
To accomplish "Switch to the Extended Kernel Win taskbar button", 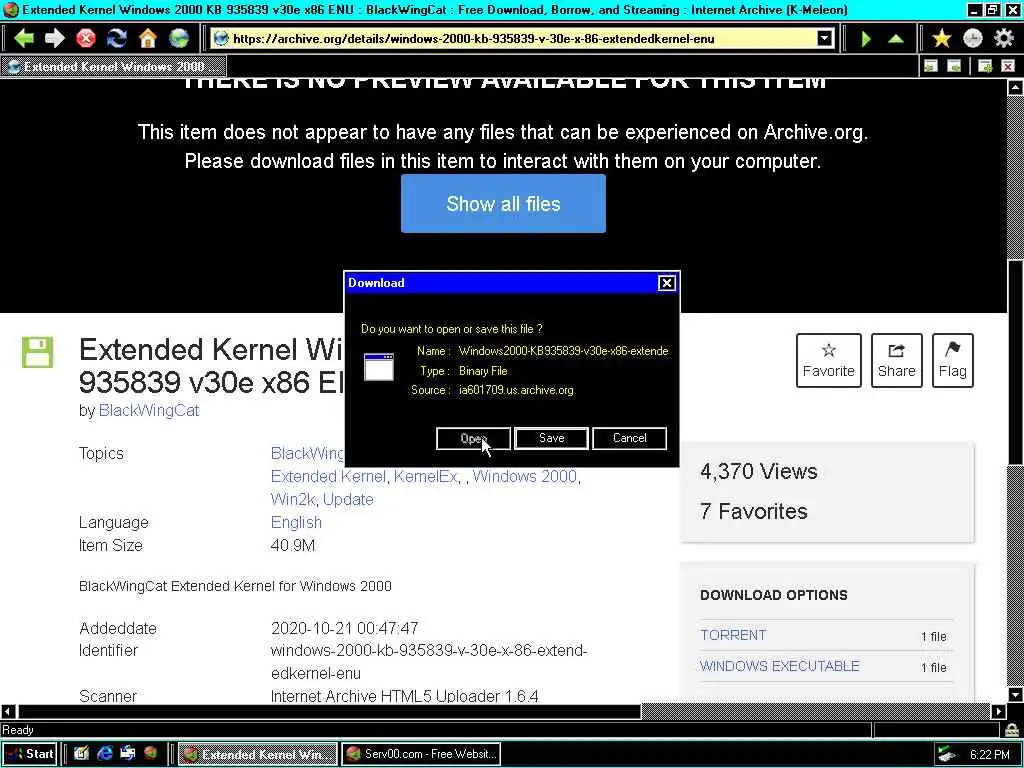I will (258, 754).
